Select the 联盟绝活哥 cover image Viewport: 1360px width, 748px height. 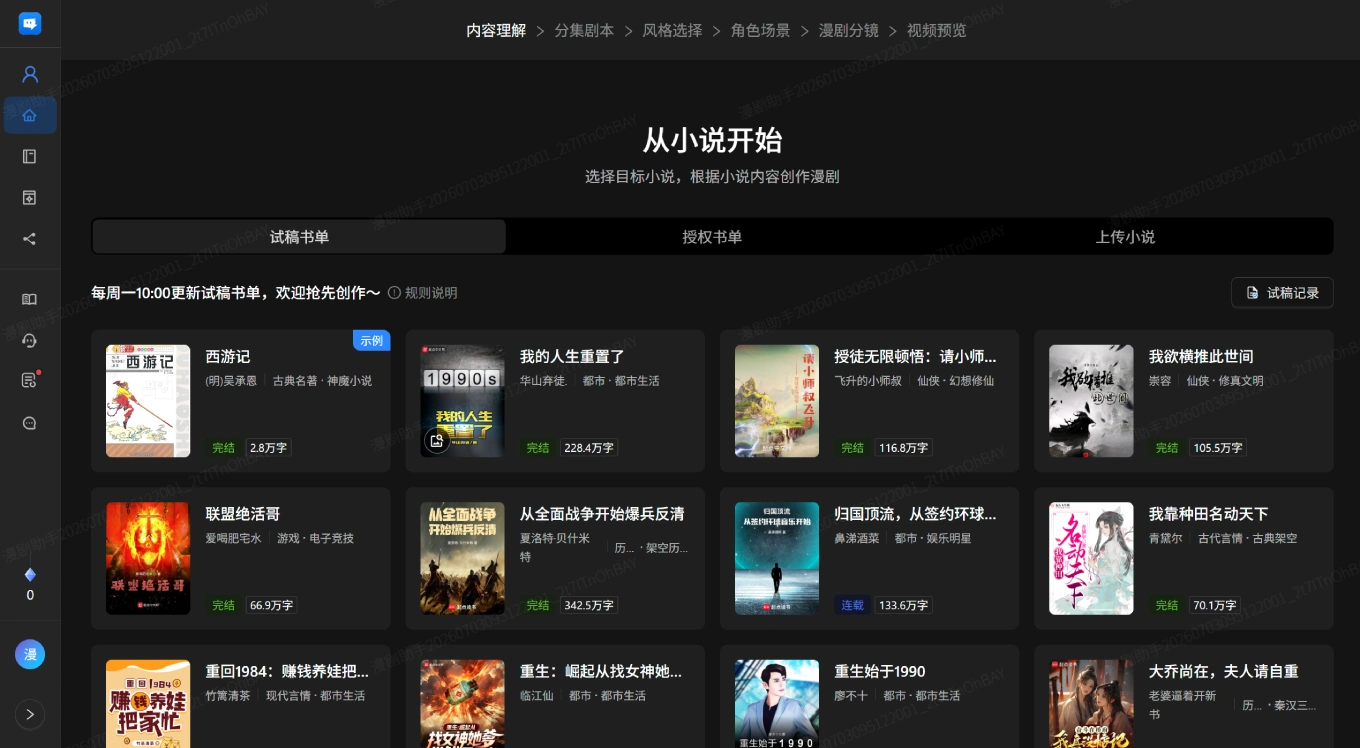(148, 558)
